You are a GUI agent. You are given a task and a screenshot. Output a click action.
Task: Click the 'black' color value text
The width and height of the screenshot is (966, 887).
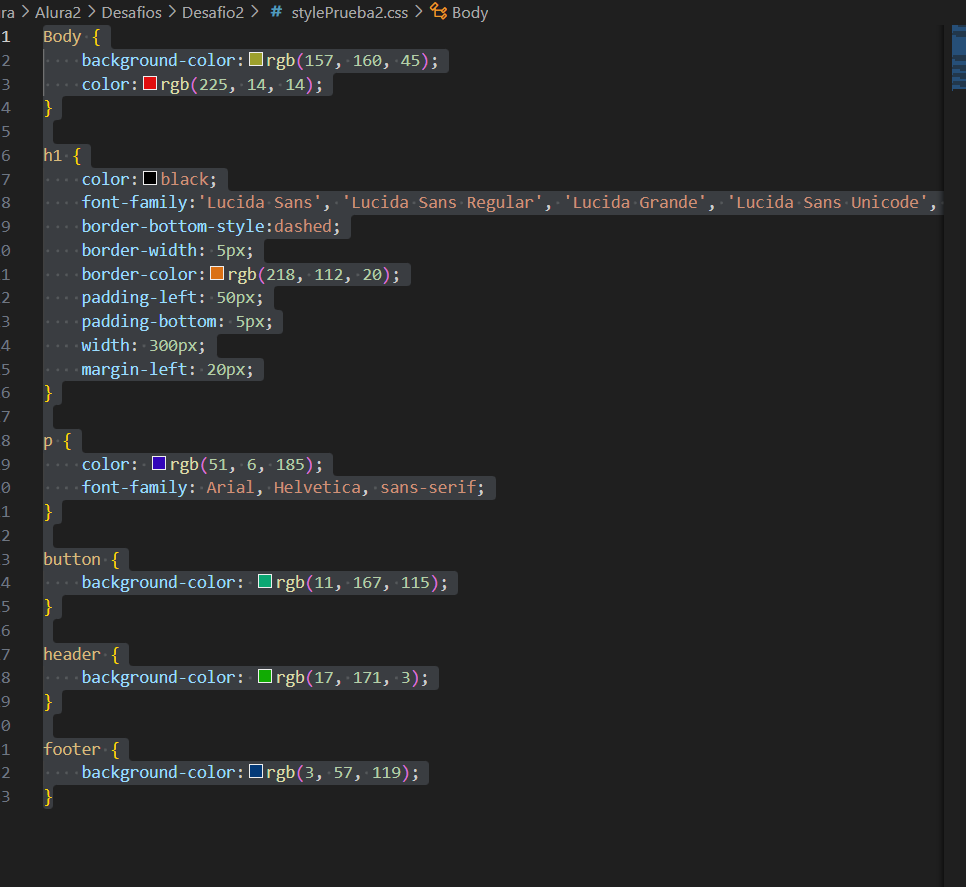[185, 179]
